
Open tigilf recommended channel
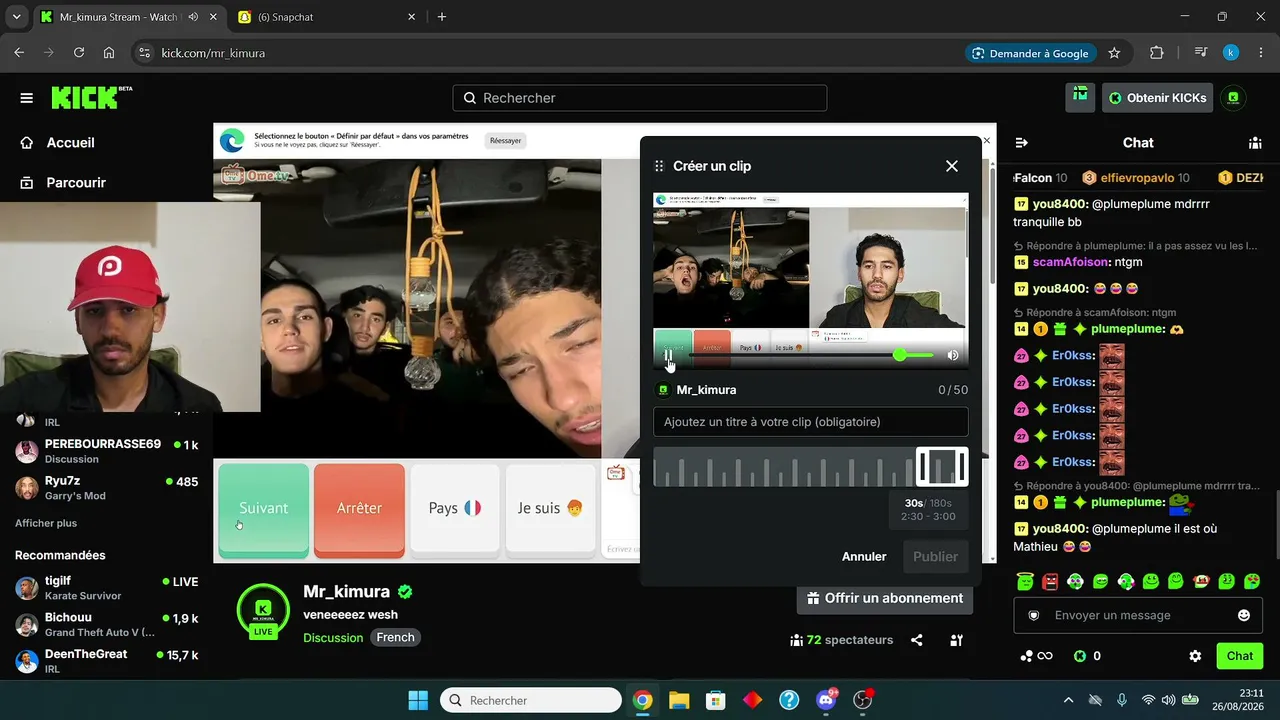coord(107,588)
